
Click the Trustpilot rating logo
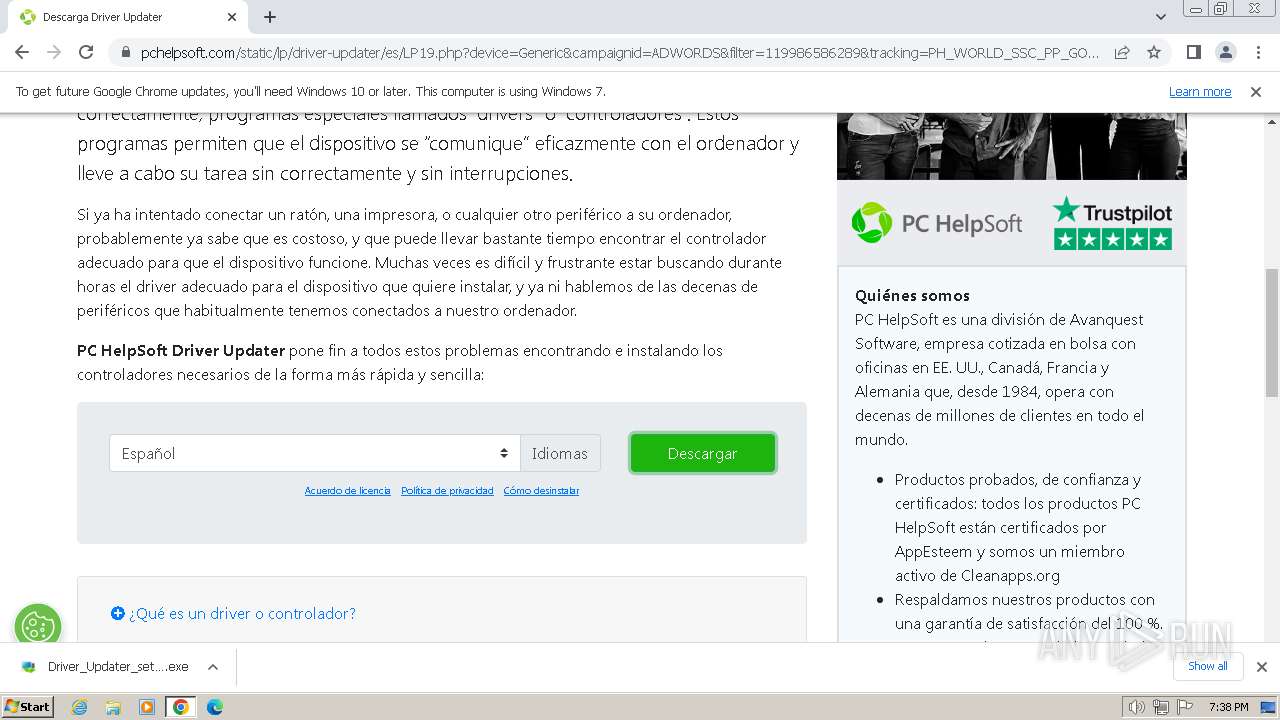(x=1112, y=223)
